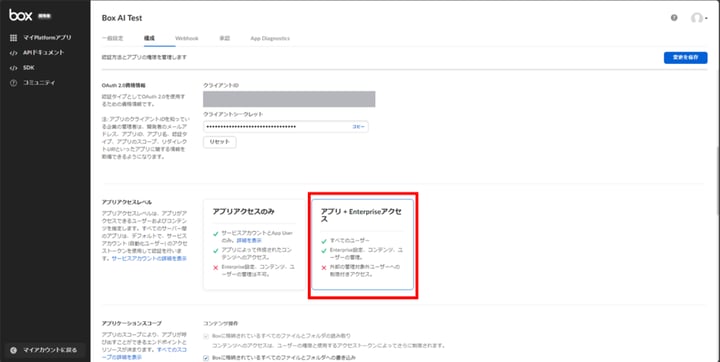This screenshot has width=720, height=362.
Task: Click the OAuth 2.0資格情報 section heading
Action: 124,85
